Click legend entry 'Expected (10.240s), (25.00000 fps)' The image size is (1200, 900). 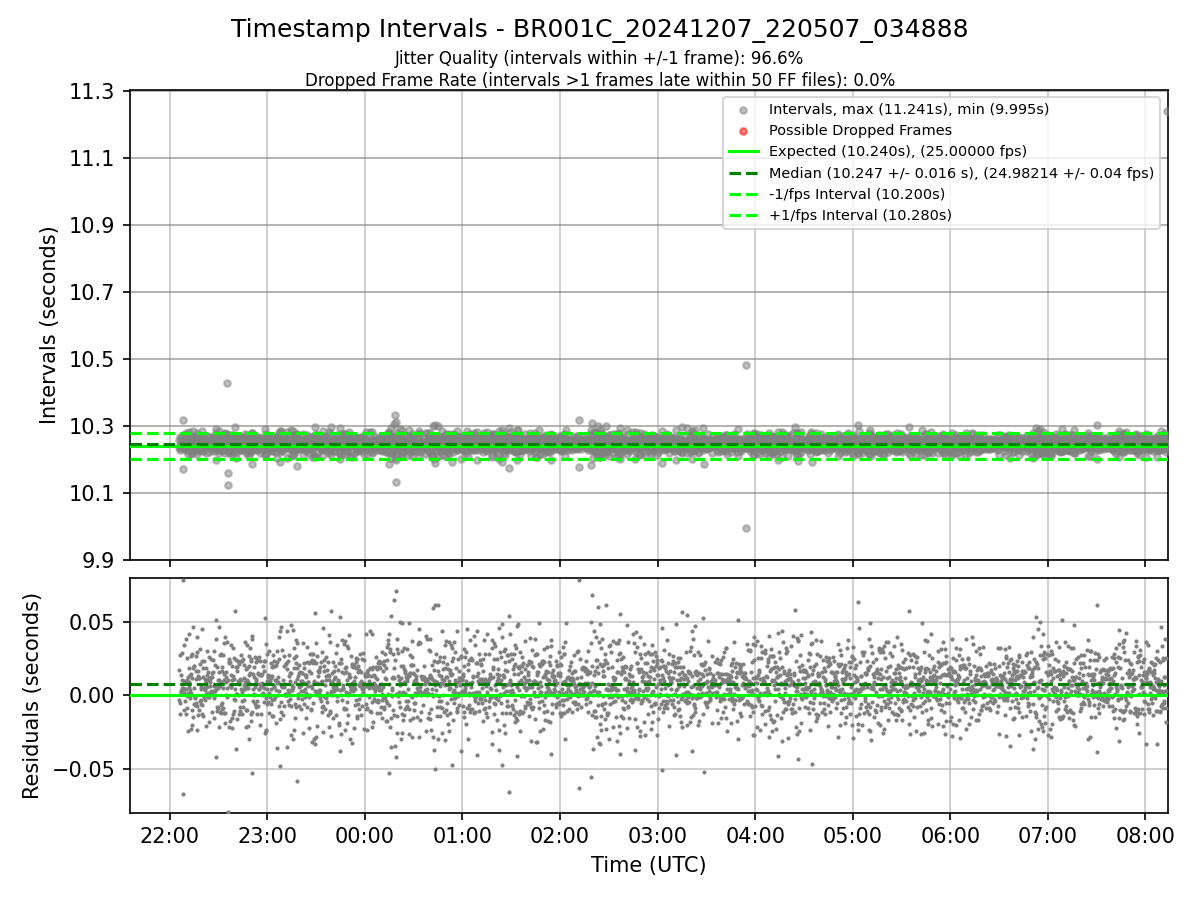pyautogui.click(x=898, y=151)
